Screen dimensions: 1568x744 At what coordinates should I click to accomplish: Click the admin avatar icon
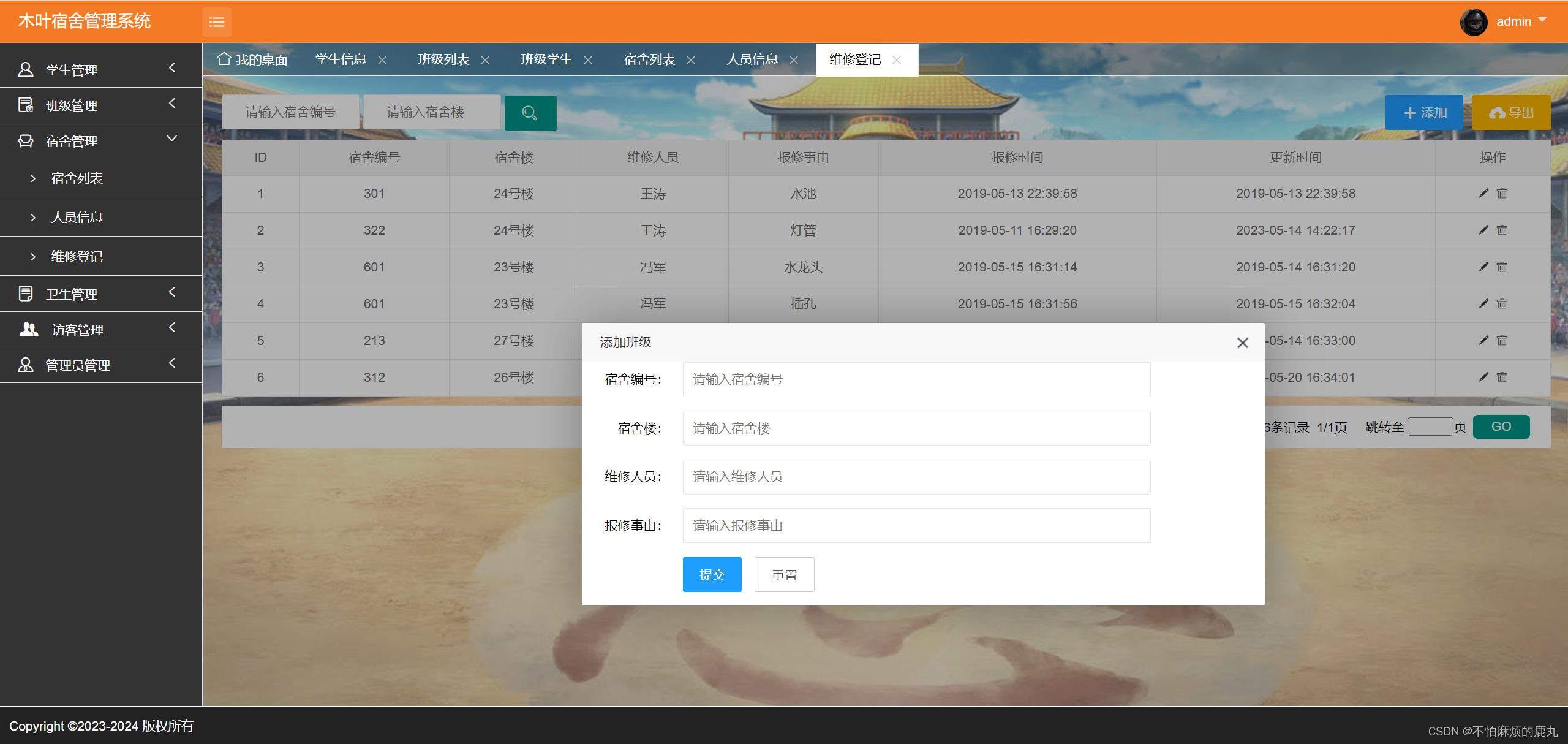tap(1474, 21)
